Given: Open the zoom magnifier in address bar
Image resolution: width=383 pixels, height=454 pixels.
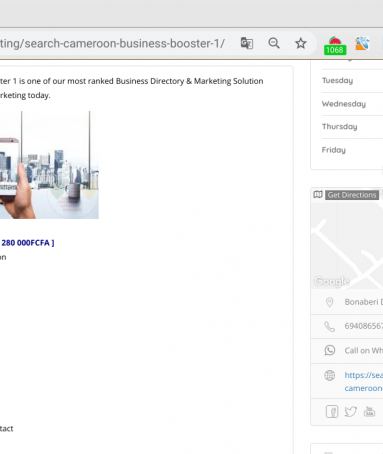Looking at the screenshot, I should click(274, 43).
